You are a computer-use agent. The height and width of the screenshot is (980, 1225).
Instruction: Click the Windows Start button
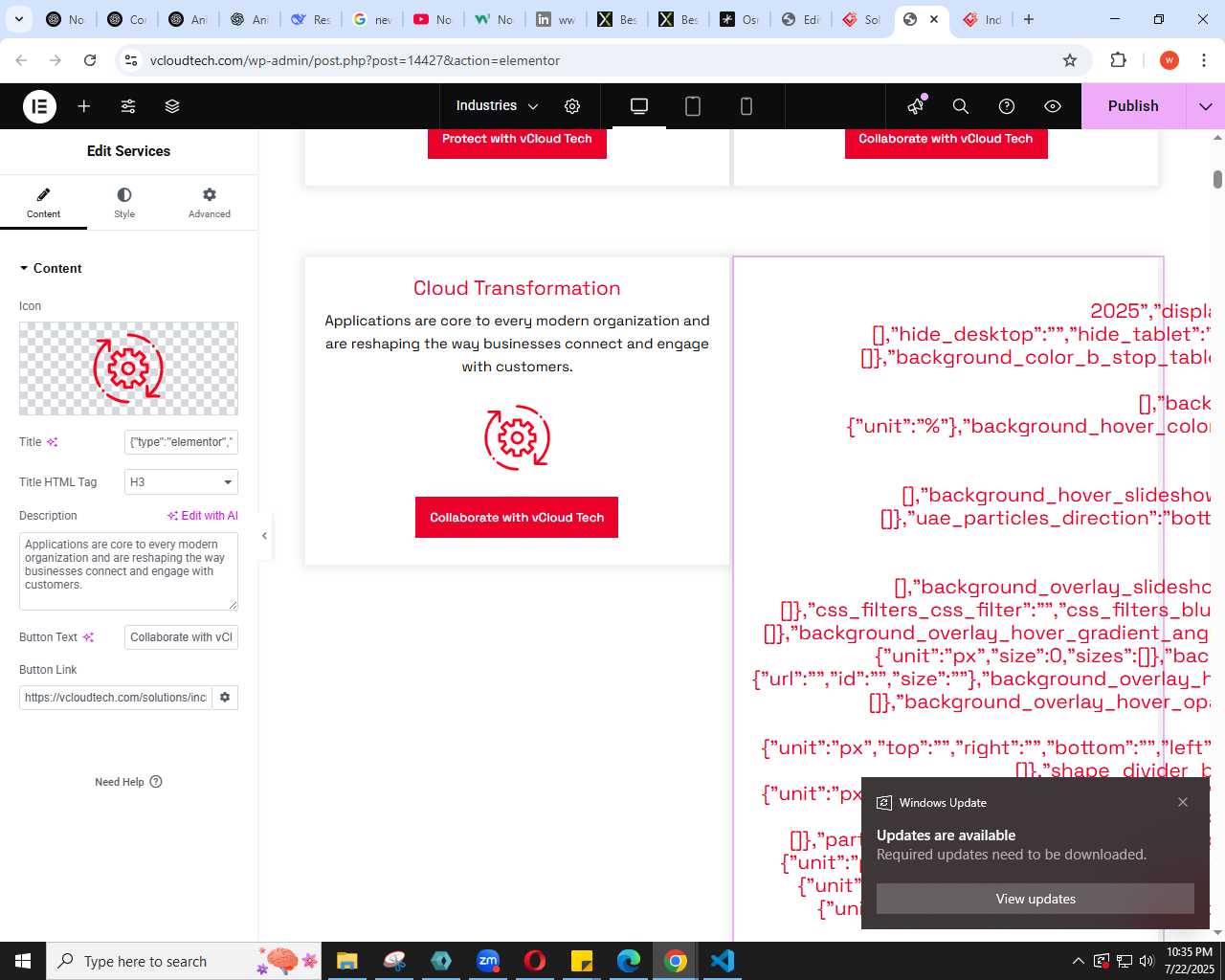click(23, 961)
